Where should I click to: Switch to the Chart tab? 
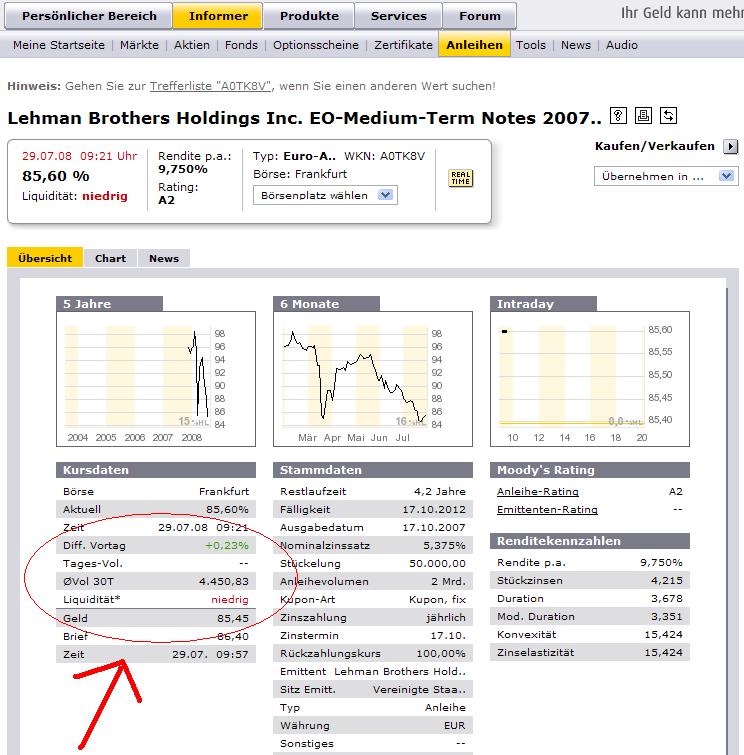(x=110, y=258)
